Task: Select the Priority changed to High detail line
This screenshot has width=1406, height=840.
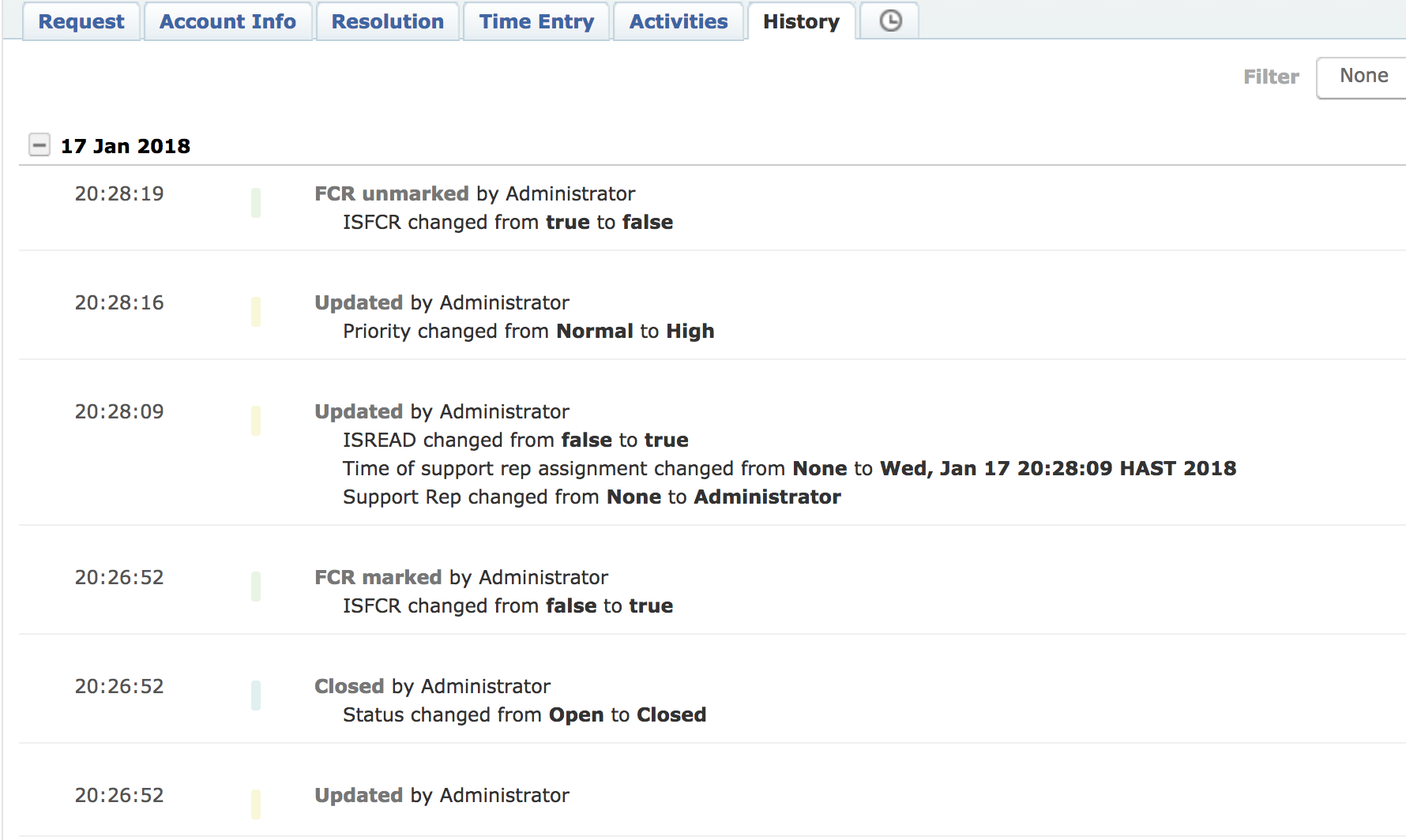Action: [528, 331]
